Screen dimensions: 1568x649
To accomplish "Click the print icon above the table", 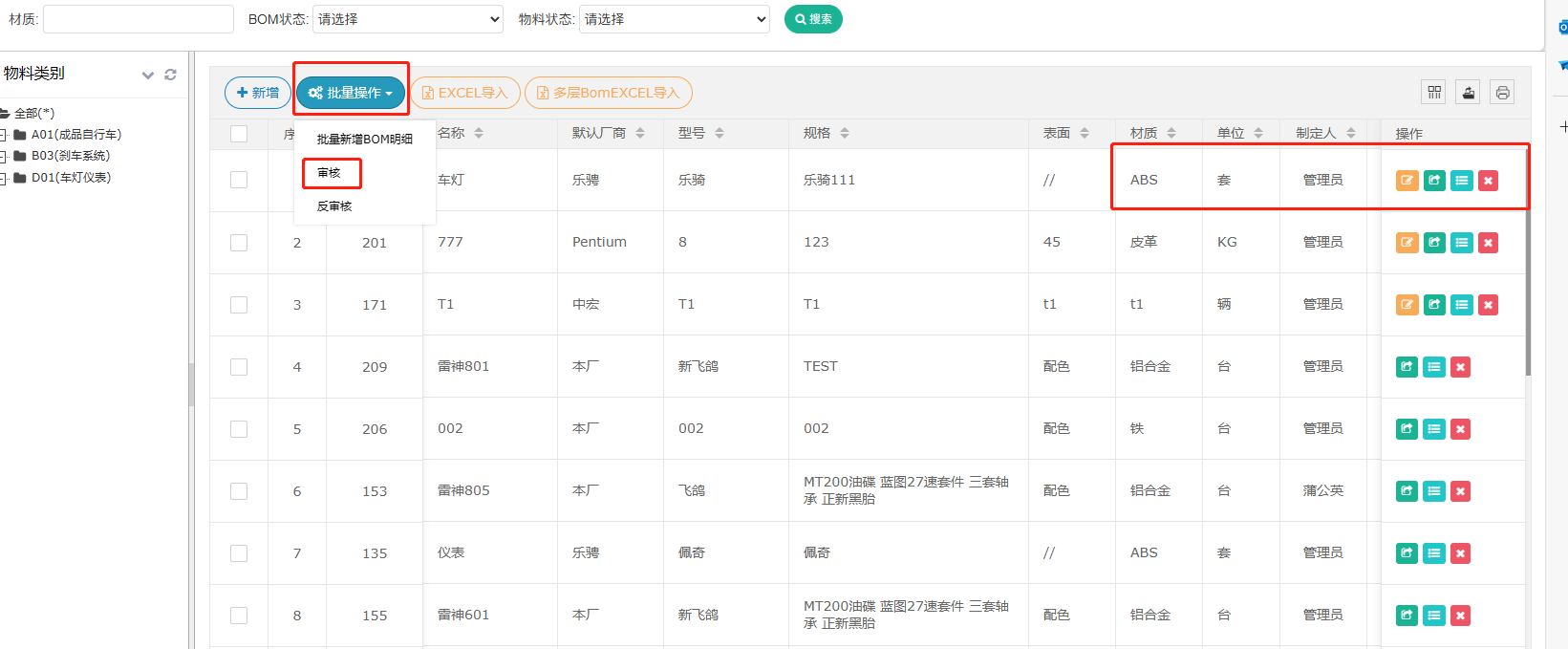I will (x=1502, y=93).
